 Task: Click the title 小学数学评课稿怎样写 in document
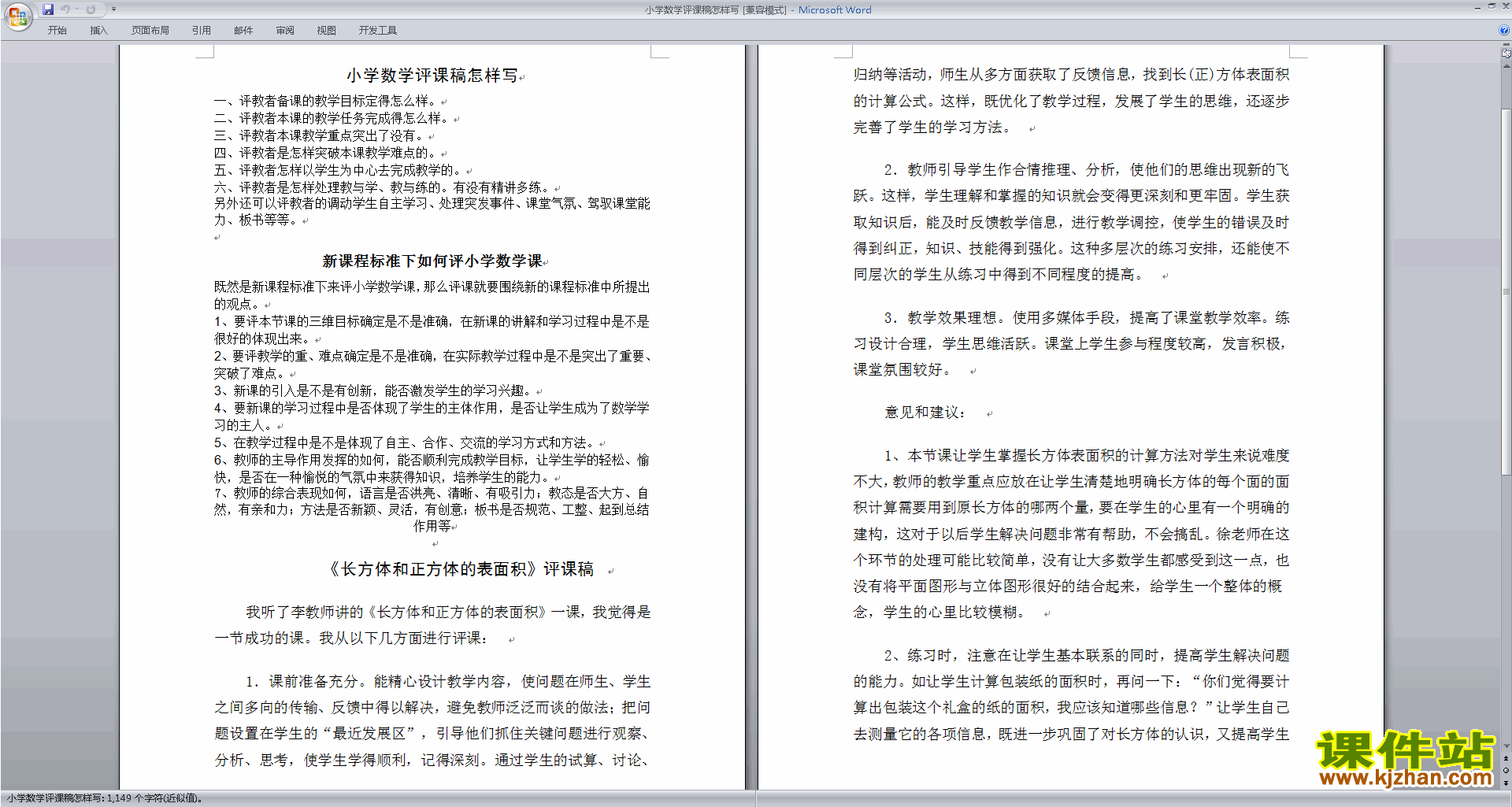(x=432, y=76)
